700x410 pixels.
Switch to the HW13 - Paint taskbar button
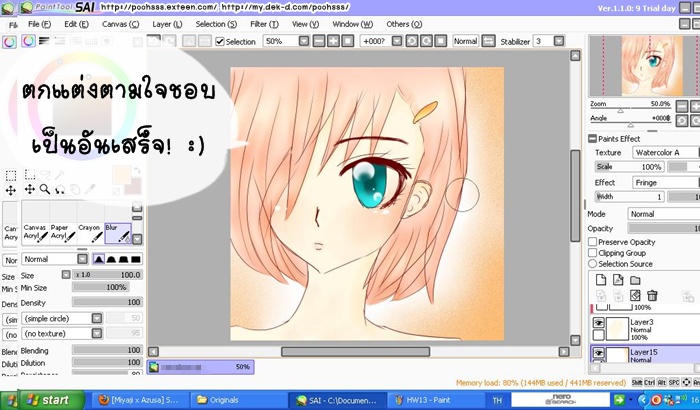[435, 400]
